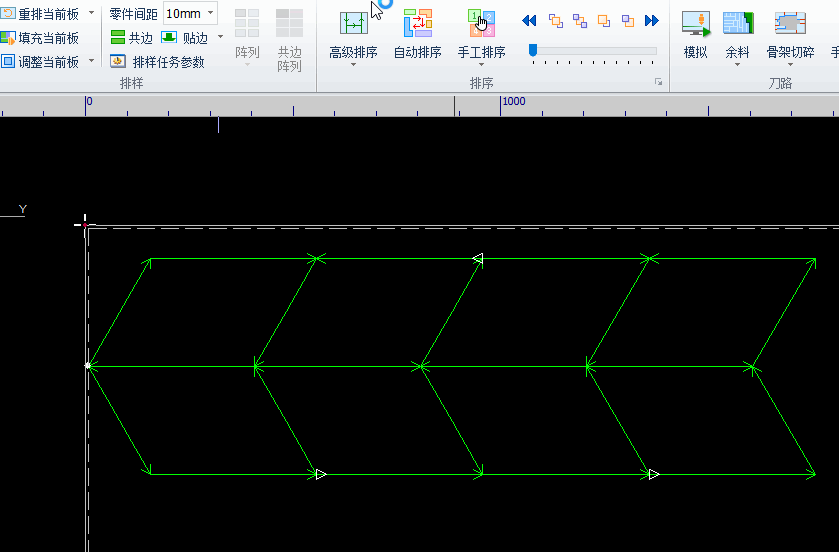Click the blue sort-order slider handle
Viewport: 839px width, 552px height.
click(x=533, y=50)
